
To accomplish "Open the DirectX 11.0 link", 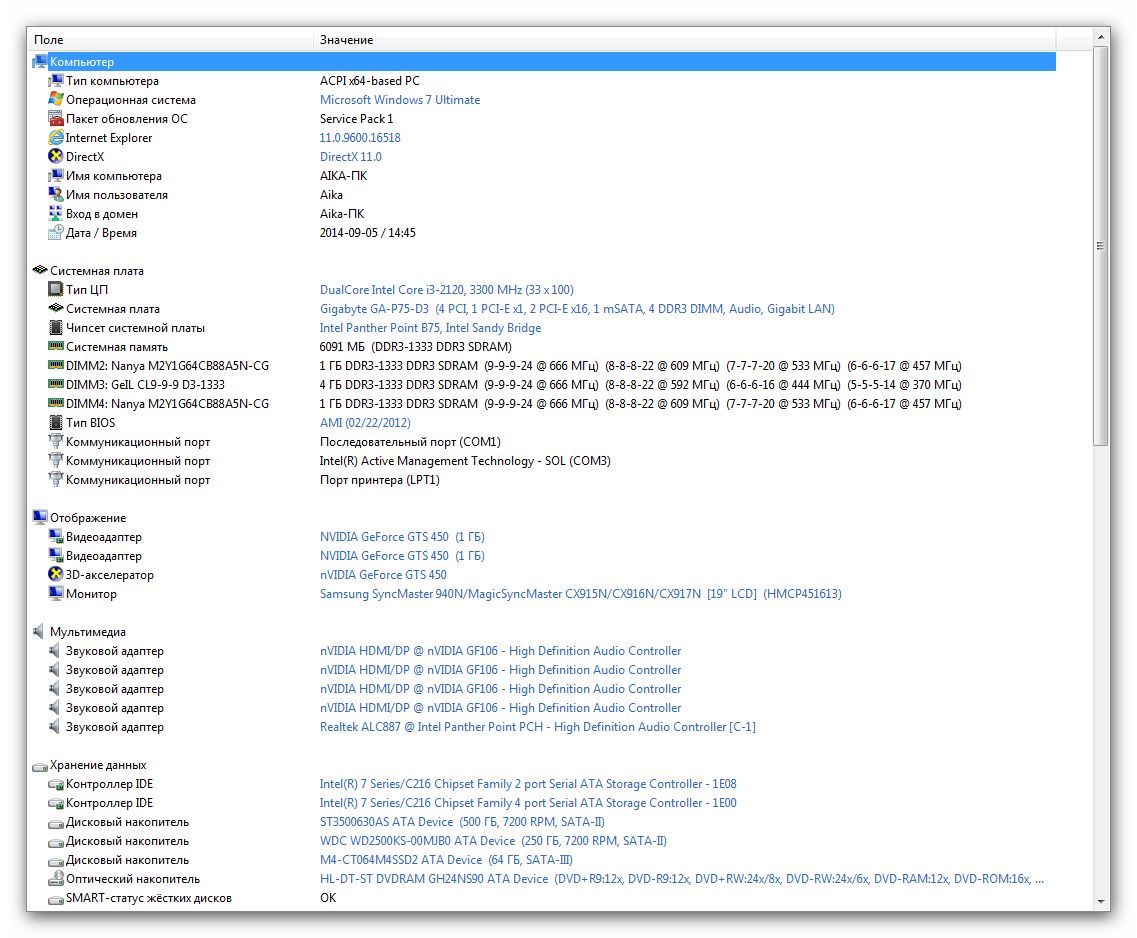I will point(350,157).
